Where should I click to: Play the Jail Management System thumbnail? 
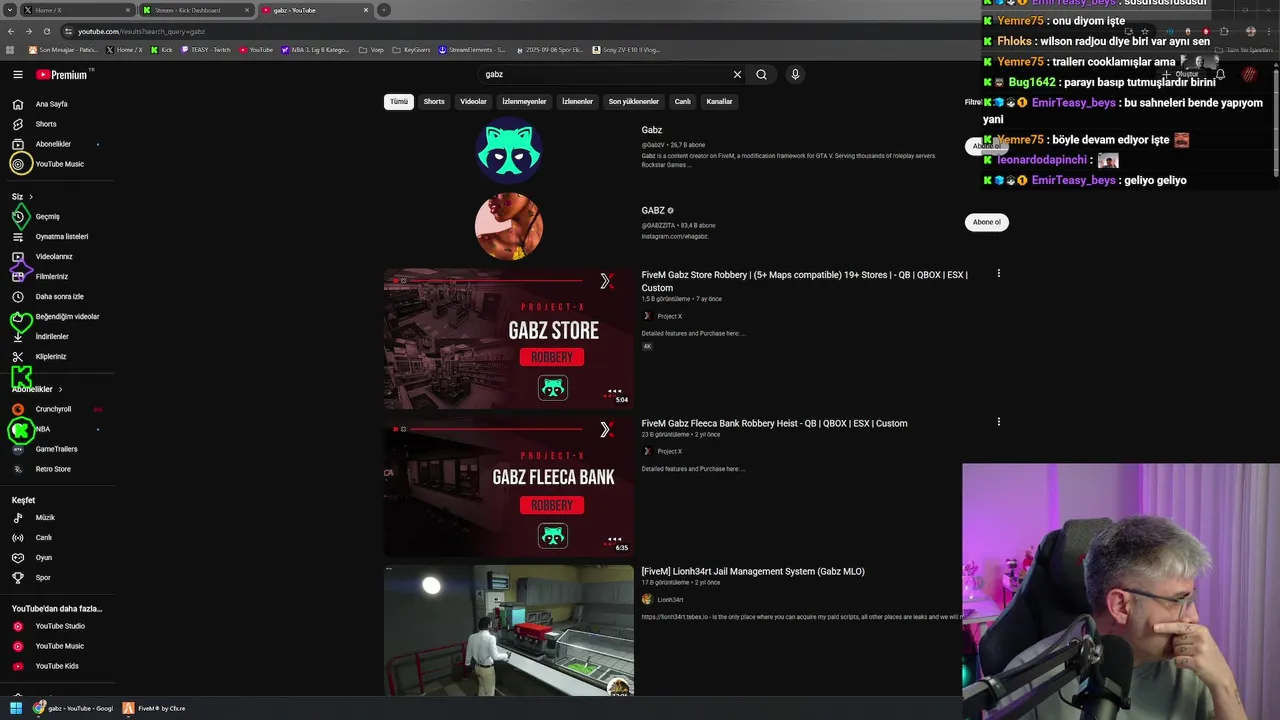coord(509,631)
